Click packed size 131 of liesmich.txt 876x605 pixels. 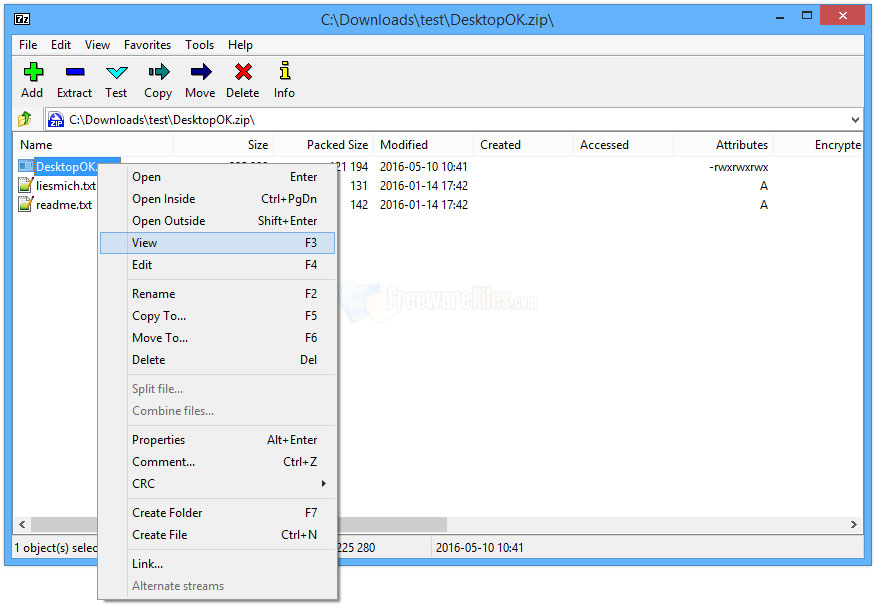tap(359, 185)
